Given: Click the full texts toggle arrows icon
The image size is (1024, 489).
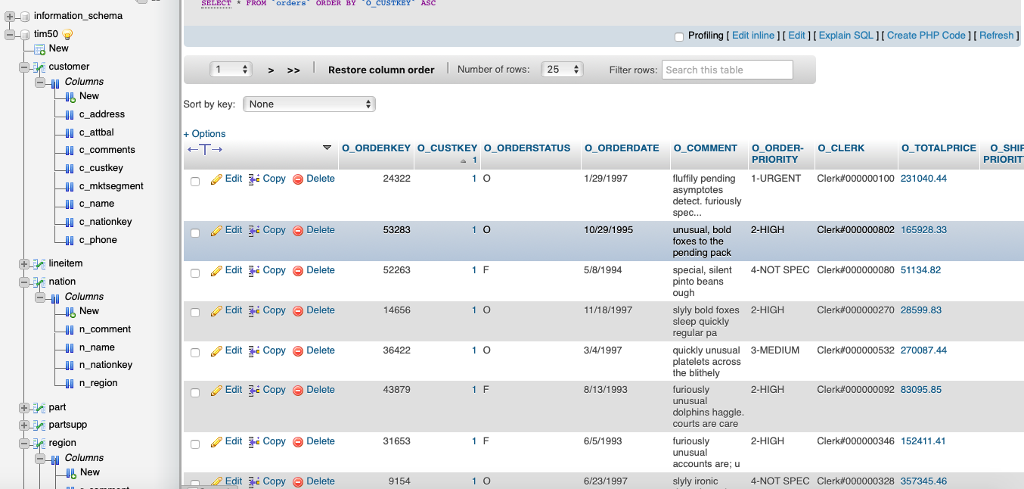Looking at the screenshot, I should (x=205, y=150).
